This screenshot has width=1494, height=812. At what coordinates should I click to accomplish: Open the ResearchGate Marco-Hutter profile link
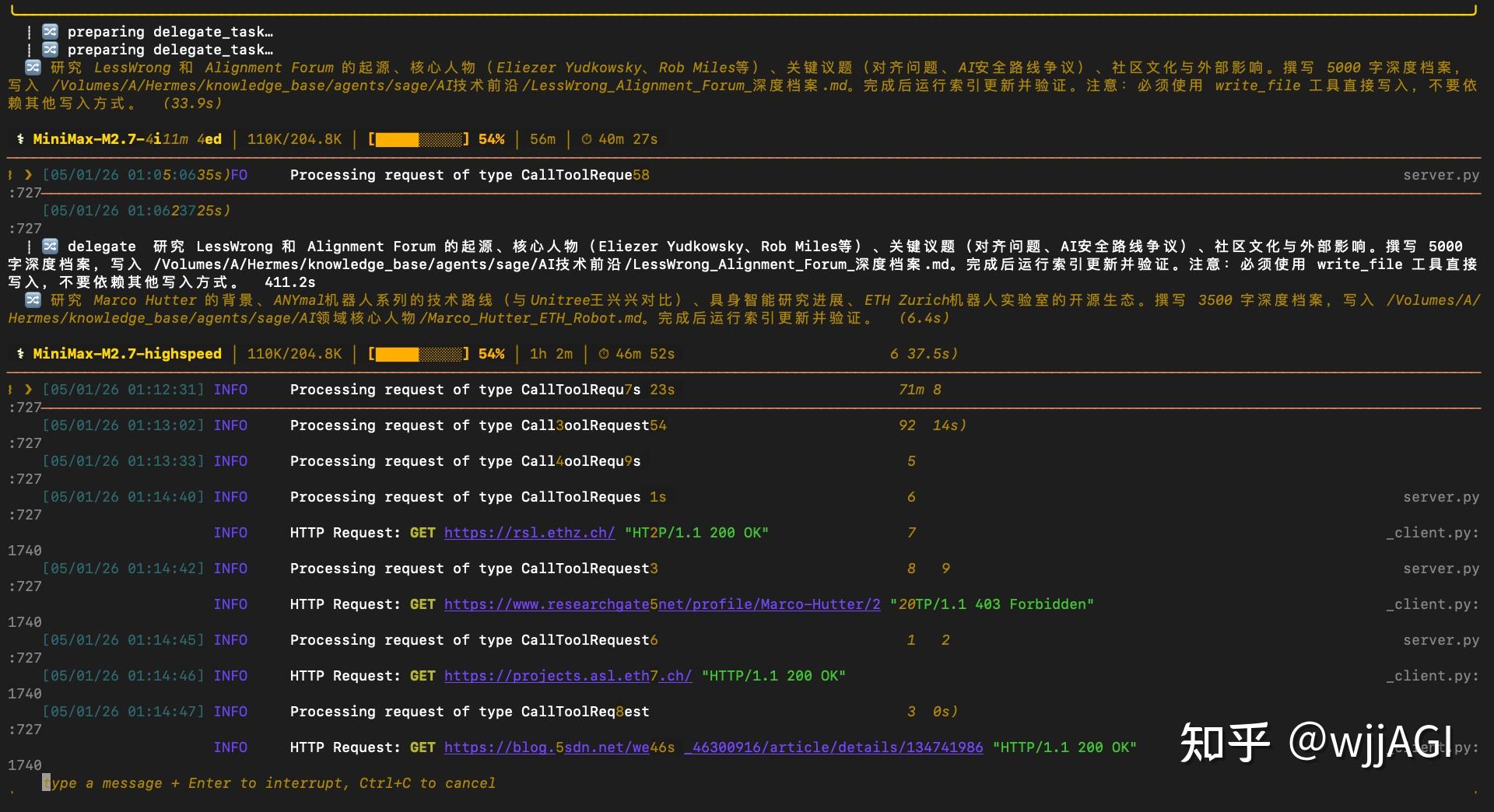click(x=662, y=604)
